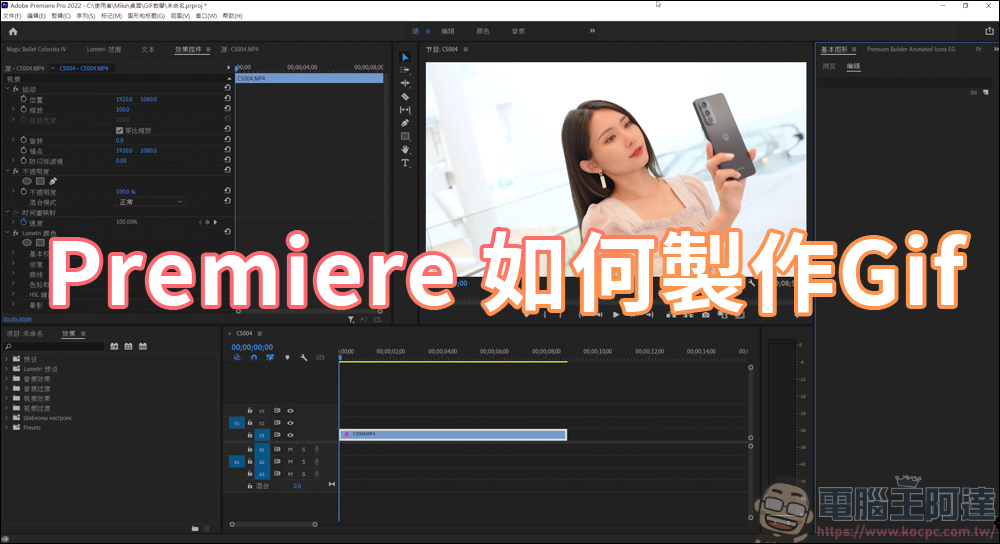
Task: Select the Pen tool in the toolbar
Action: point(405,123)
